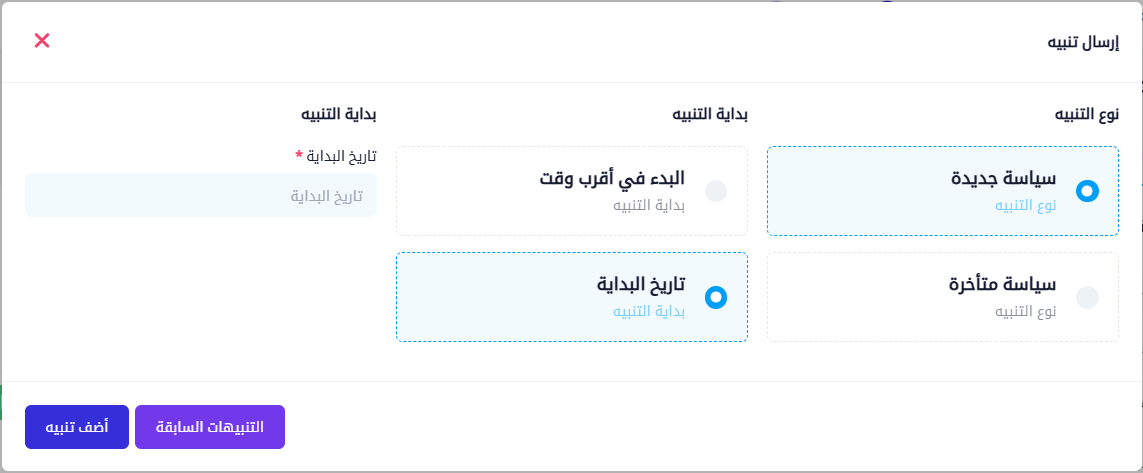Click the bold "البدء في أقرب وقت" card title

(x=612, y=179)
